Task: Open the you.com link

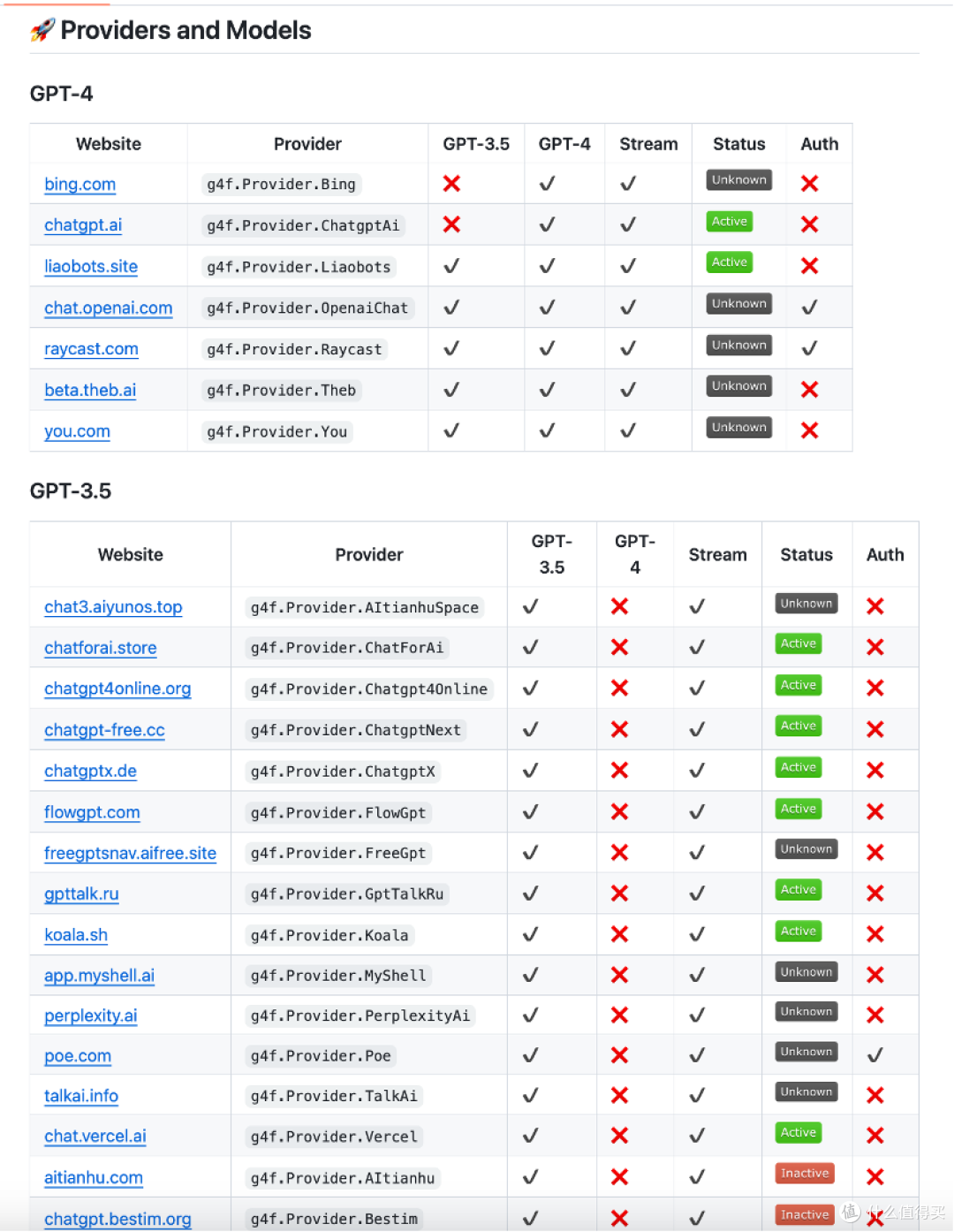Action: (78, 432)
